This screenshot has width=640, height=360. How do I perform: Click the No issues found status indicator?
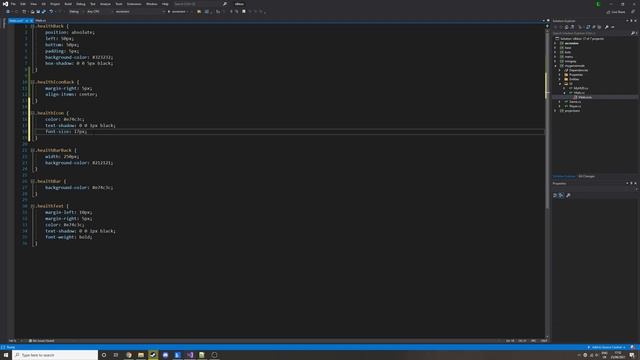[41, 341]
